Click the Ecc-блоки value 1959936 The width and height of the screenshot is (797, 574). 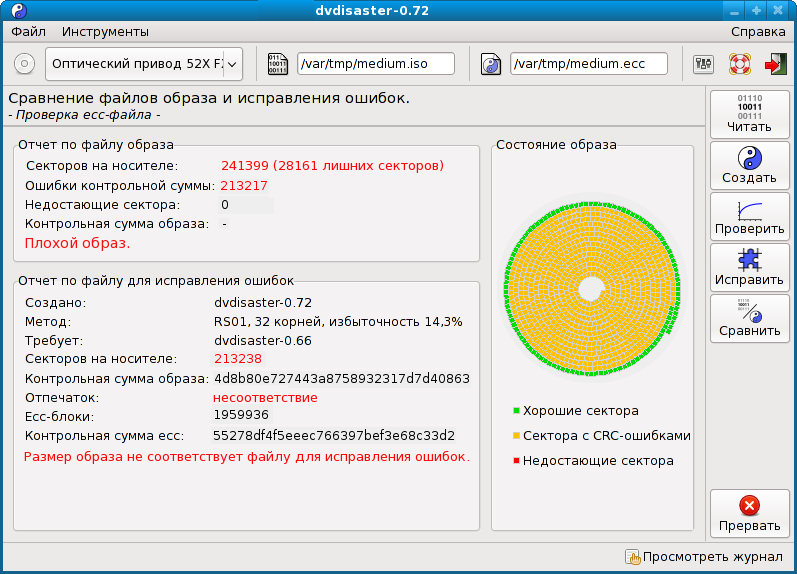point(241,415)
